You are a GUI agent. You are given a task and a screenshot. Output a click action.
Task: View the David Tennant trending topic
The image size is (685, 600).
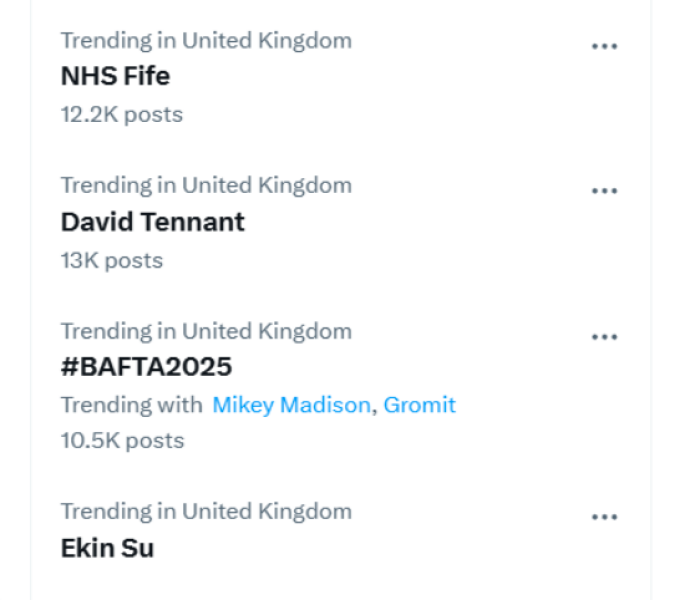click(152, 221)
